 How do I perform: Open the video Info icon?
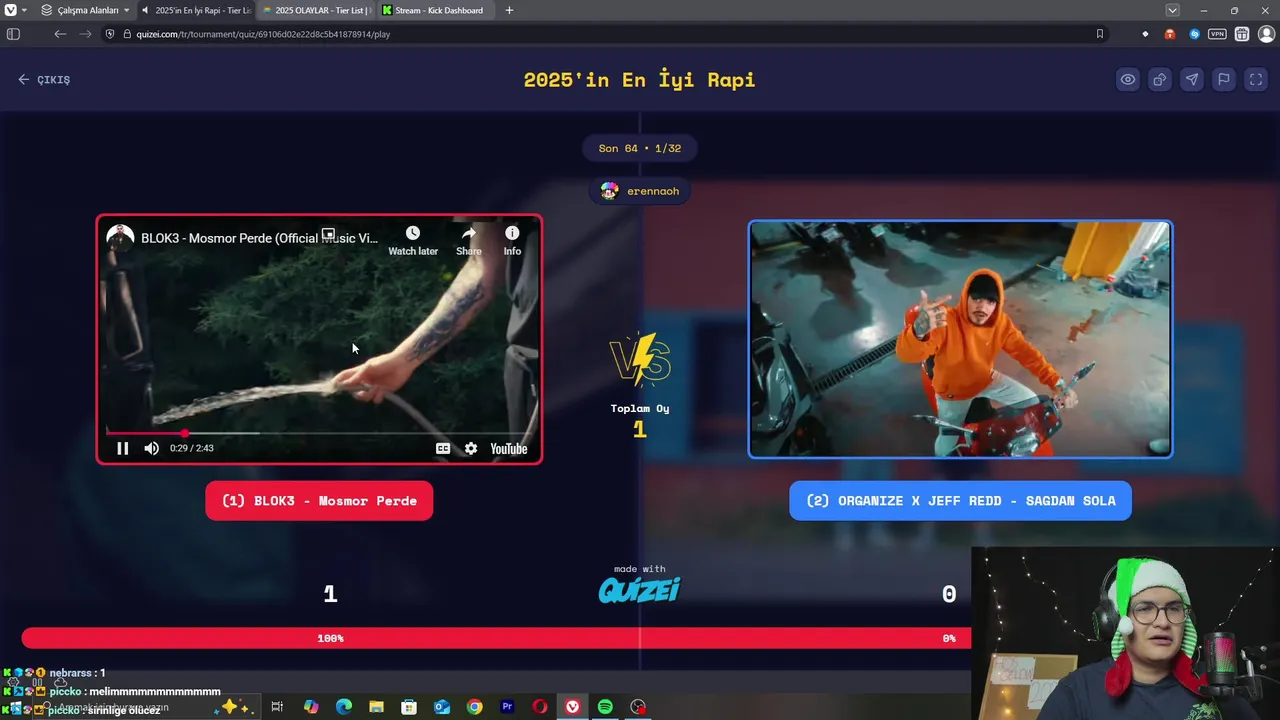[512, 240]
